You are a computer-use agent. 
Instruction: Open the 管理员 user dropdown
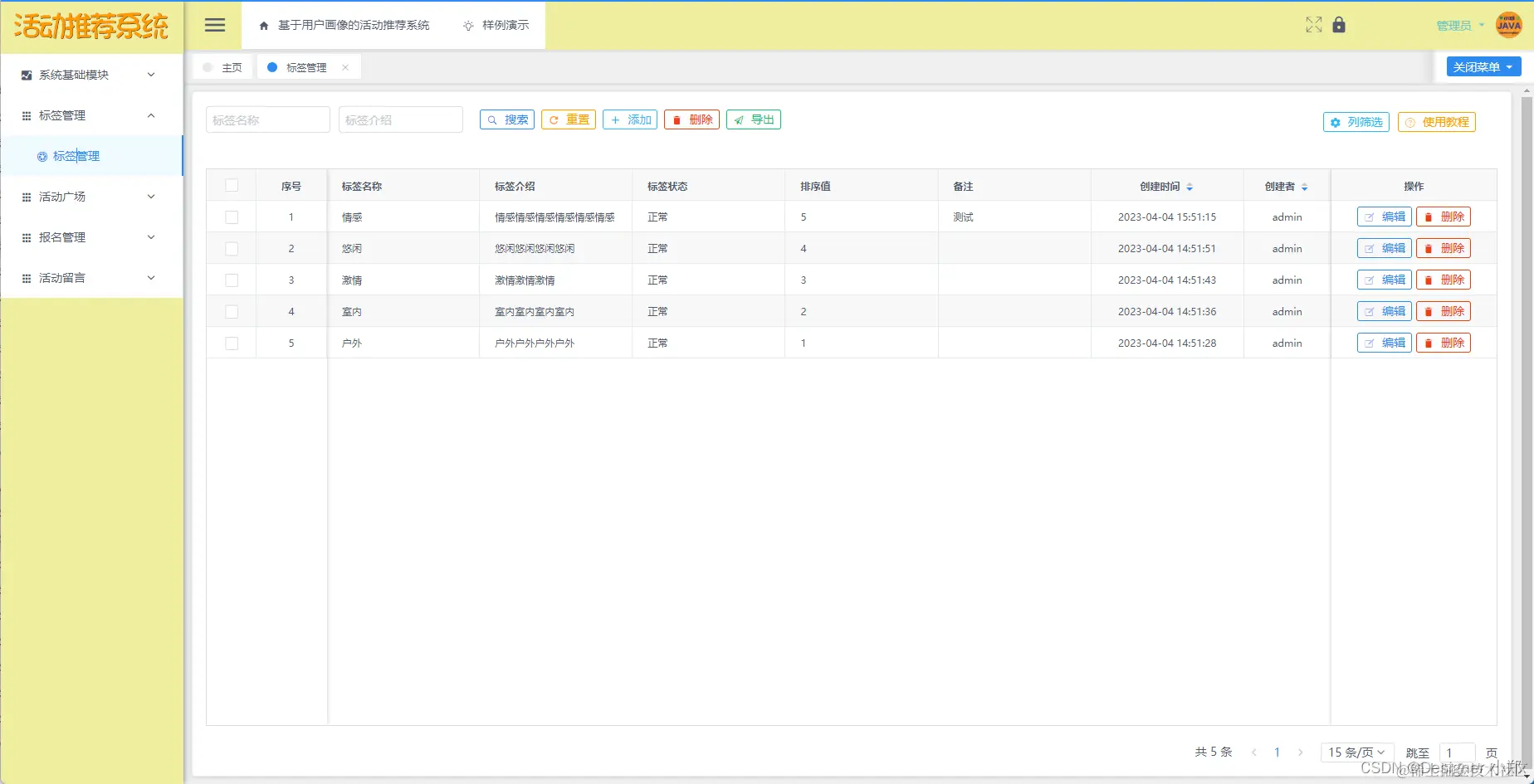(1460, 26)
